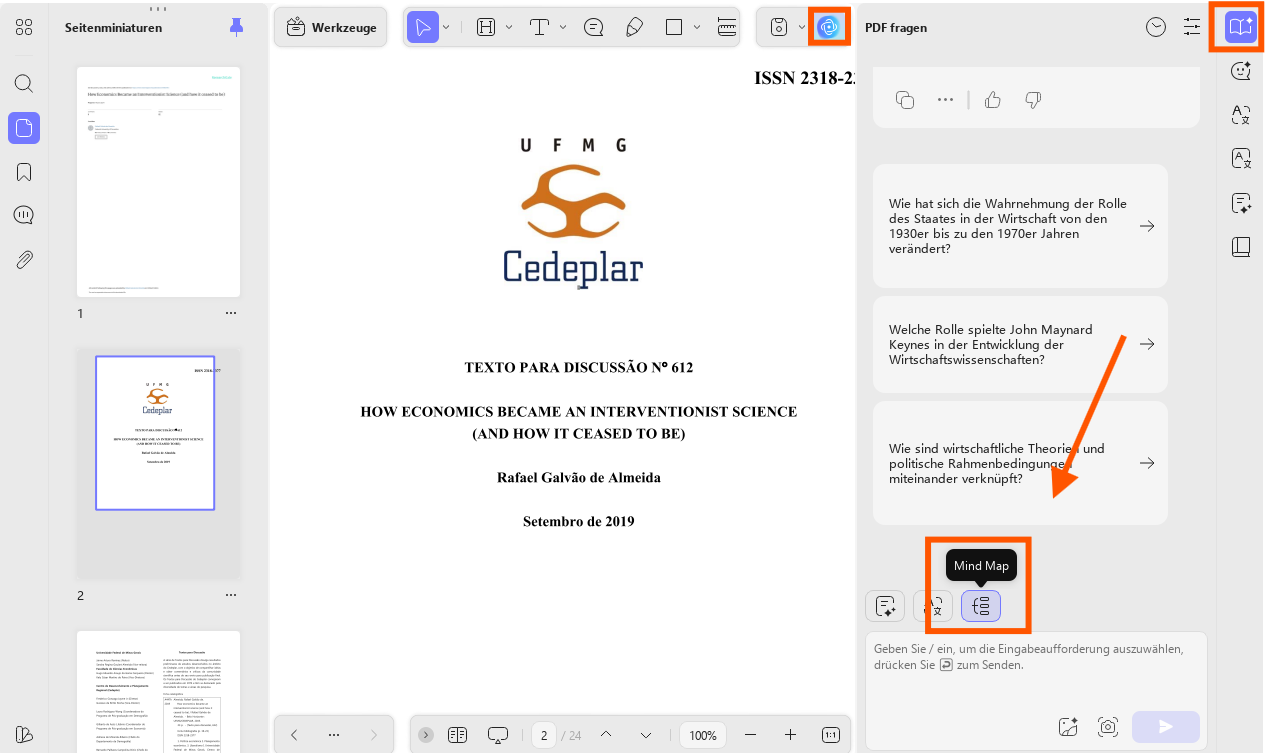The width and height of the screenshot is (1265, 753).
Task: Open more options for AI response
Action: (x=945, y=99)
